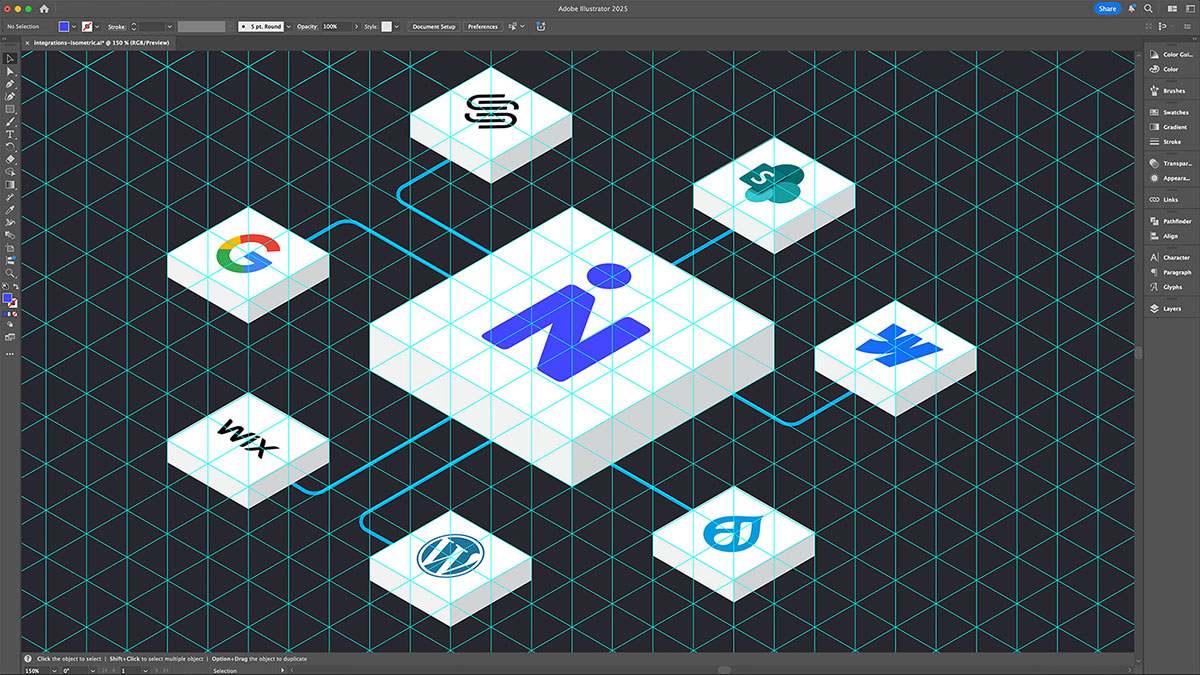This screenshot has width=1200, height=675.
Task: Expand the Opacity slider arrow
Action: coord(359,26)
